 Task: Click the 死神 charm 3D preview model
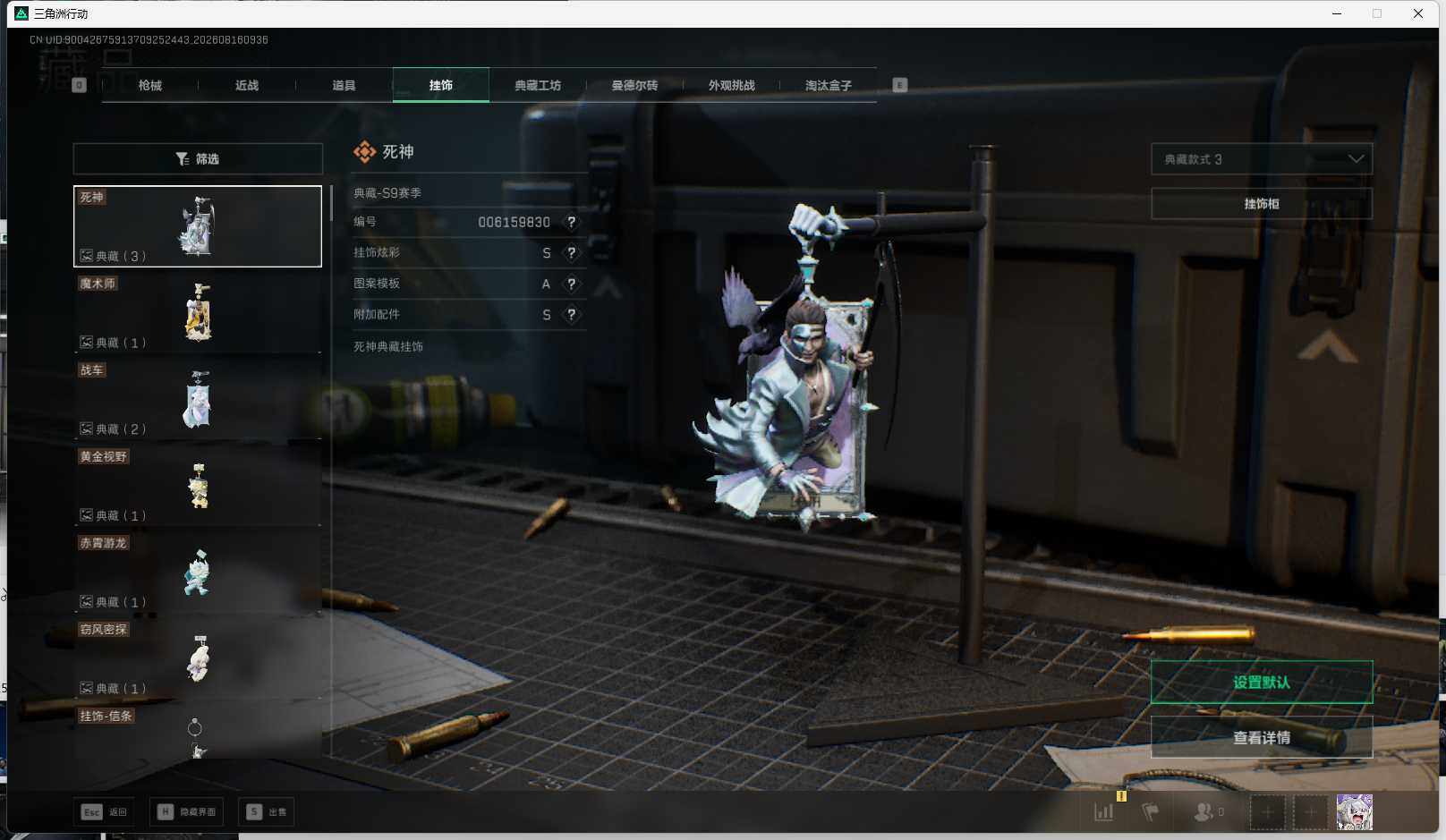coord(798,367)
